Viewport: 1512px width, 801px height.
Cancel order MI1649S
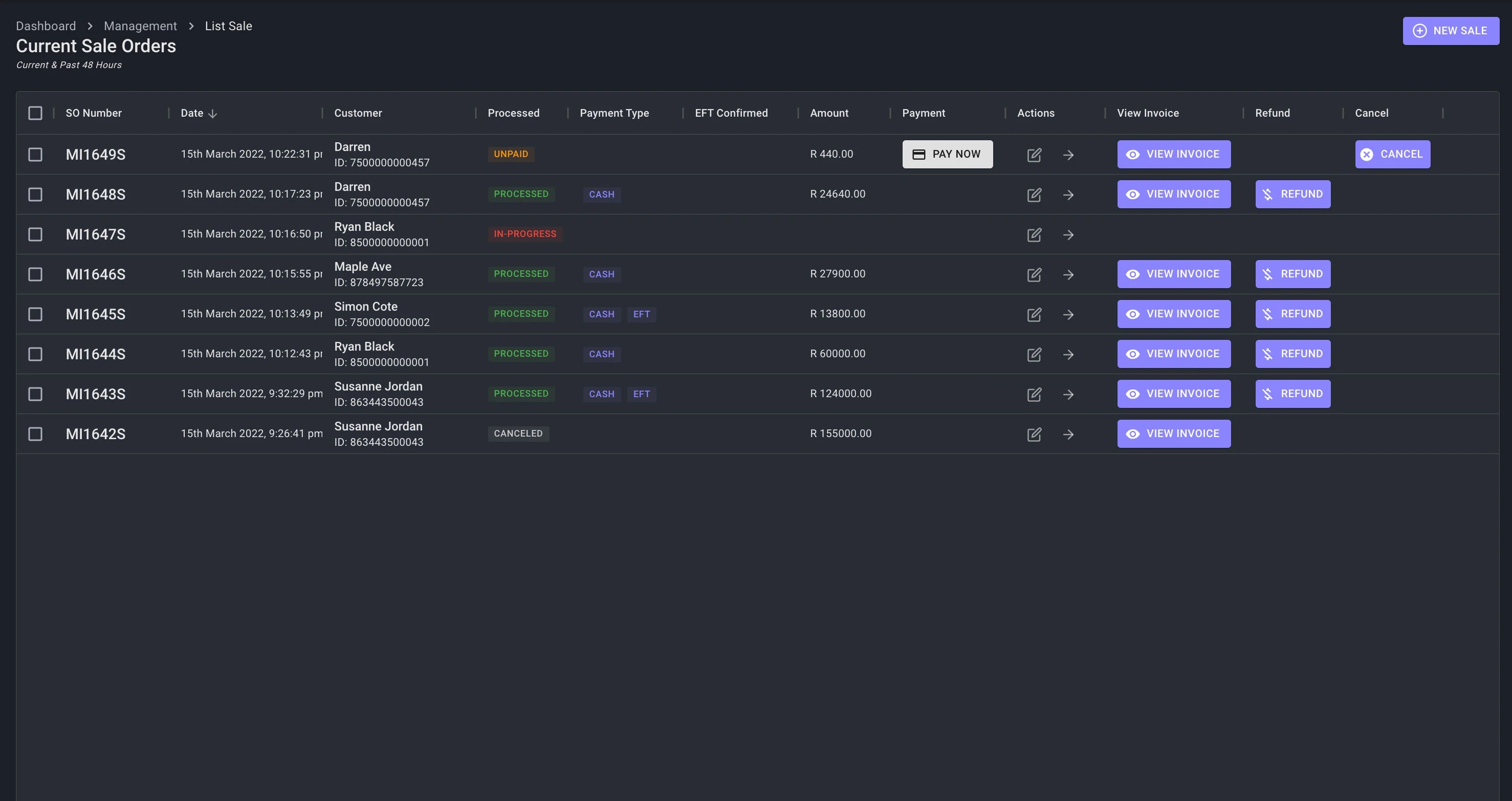click(x=1392, y=155)
